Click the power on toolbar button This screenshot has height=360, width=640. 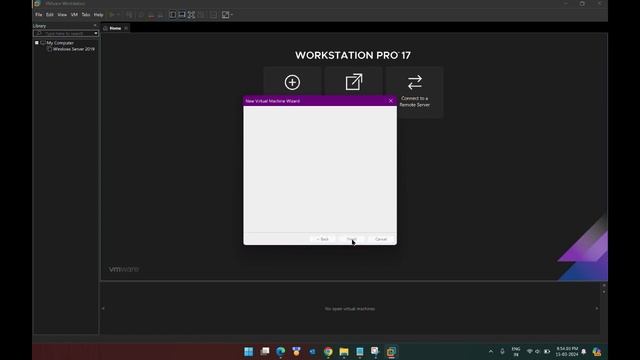(111, 15)
